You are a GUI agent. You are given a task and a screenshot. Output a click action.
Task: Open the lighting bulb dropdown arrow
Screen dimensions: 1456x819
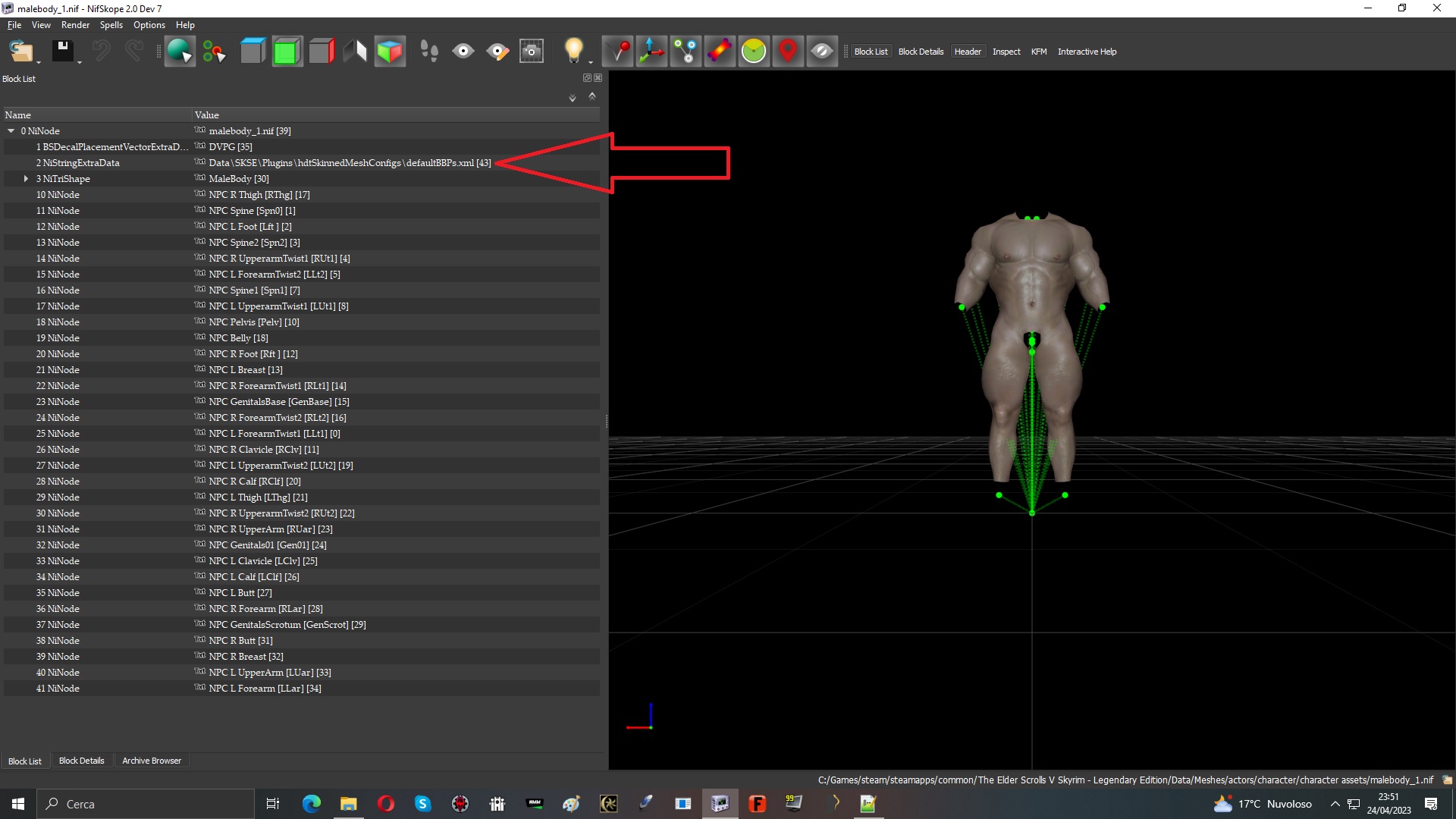590,62
